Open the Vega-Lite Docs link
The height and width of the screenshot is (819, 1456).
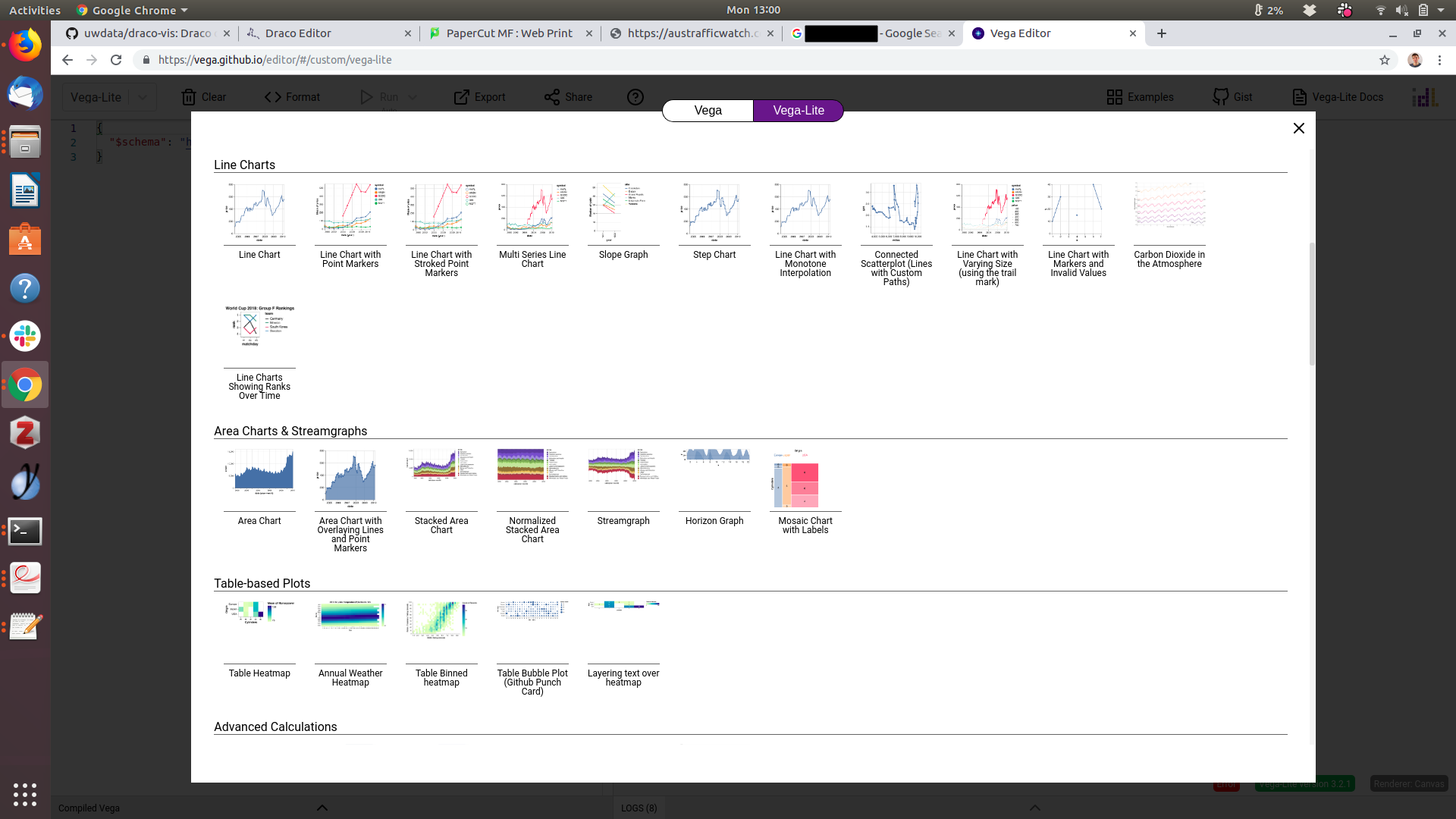coord(1338,97)
